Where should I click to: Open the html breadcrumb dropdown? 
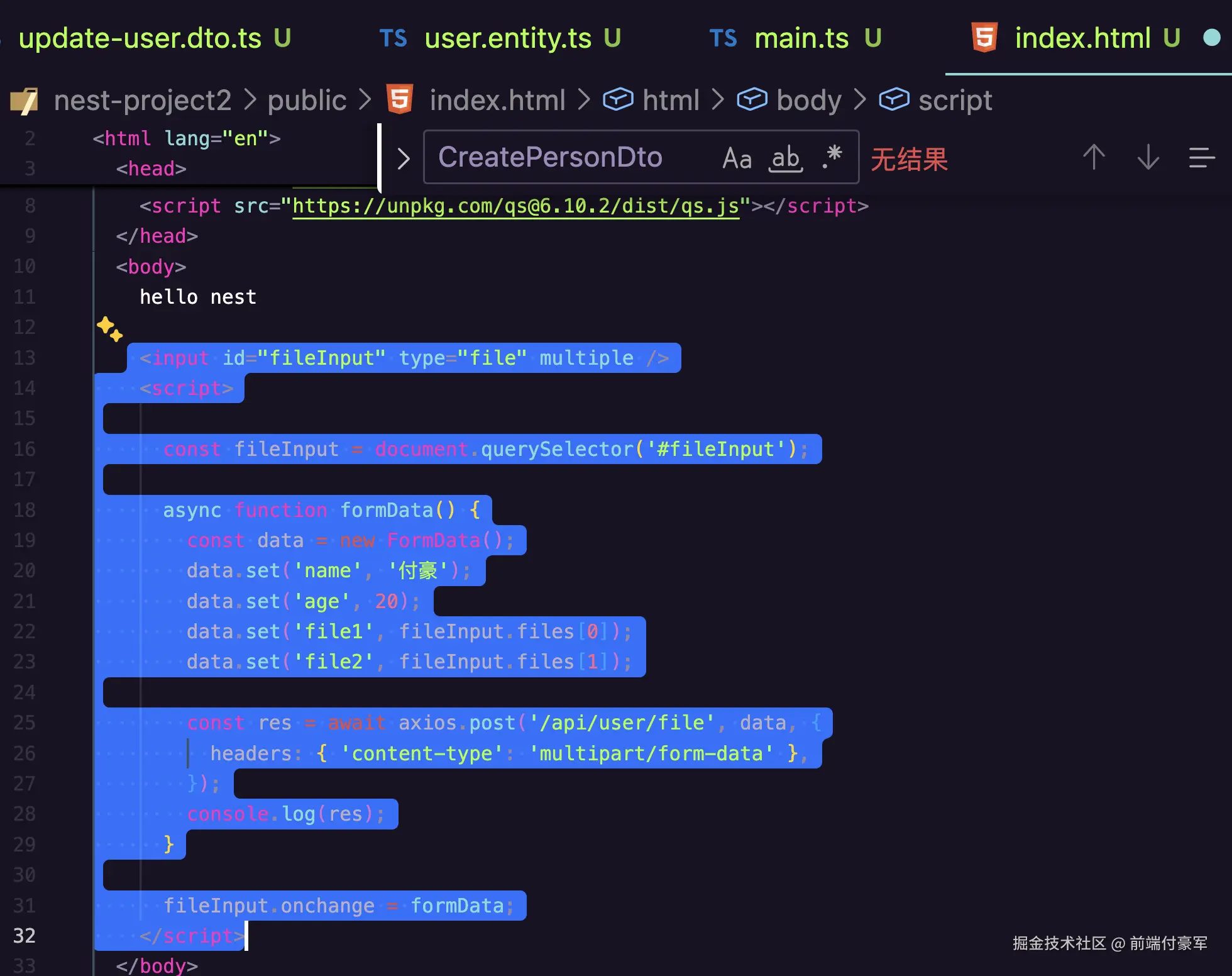point(671,100)
